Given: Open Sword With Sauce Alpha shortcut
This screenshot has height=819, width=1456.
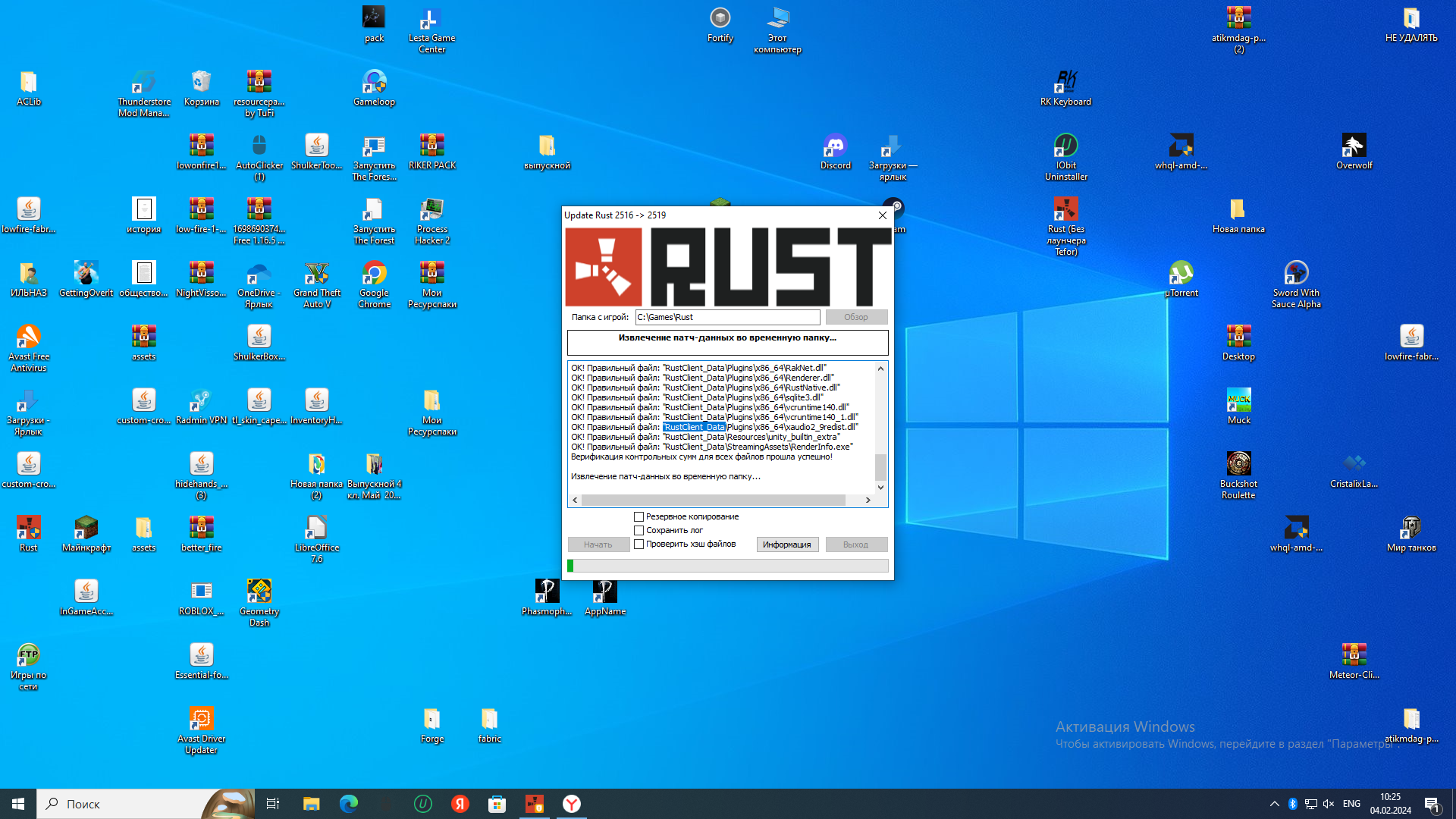Looking at the screenshot, I should pos(1296,285).
